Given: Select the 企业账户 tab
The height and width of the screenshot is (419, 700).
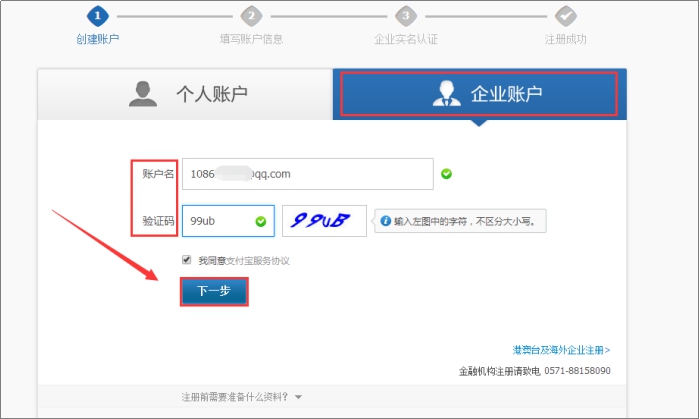Looking at the screenshot, I should [480, 95].
